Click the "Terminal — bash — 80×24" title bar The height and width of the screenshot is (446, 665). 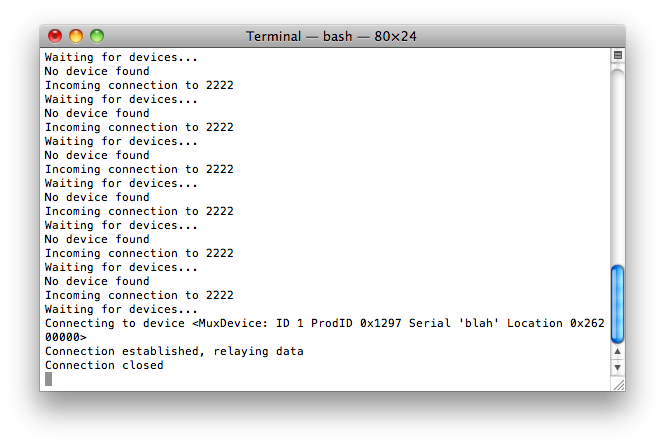point(332,36)
